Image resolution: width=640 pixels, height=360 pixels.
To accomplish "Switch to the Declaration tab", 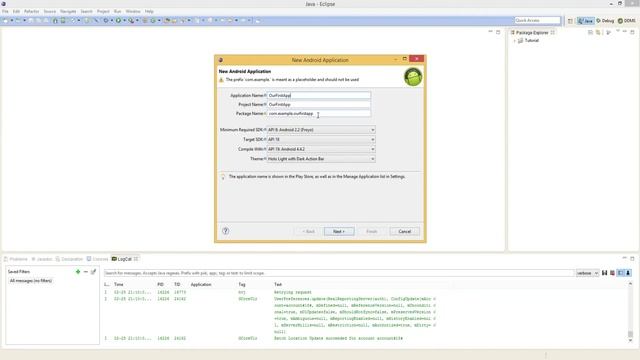I will coord(69,259).
